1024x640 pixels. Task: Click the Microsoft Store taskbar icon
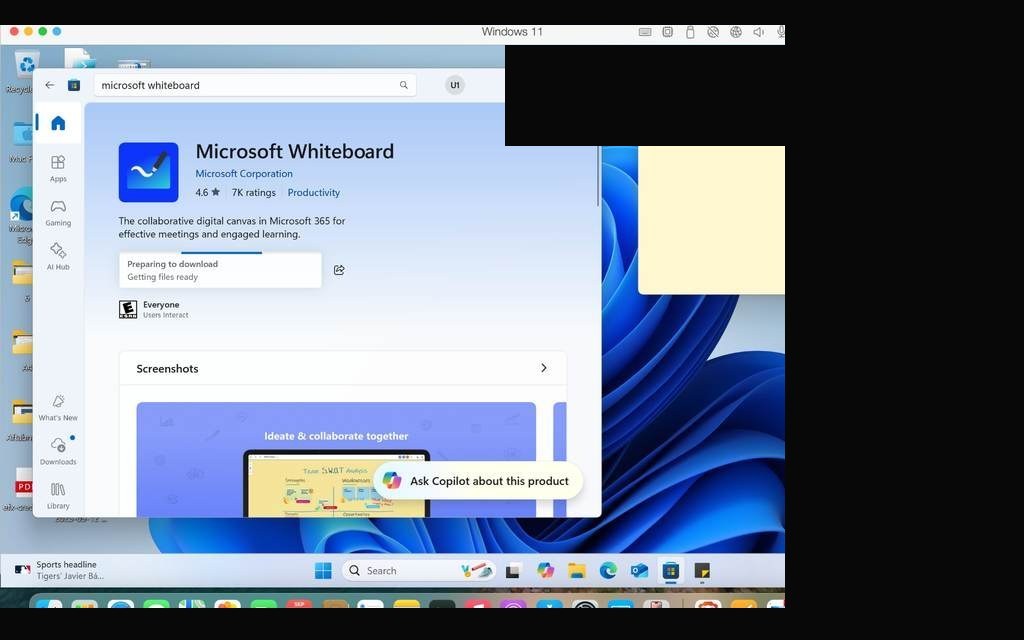pos(671,571)
